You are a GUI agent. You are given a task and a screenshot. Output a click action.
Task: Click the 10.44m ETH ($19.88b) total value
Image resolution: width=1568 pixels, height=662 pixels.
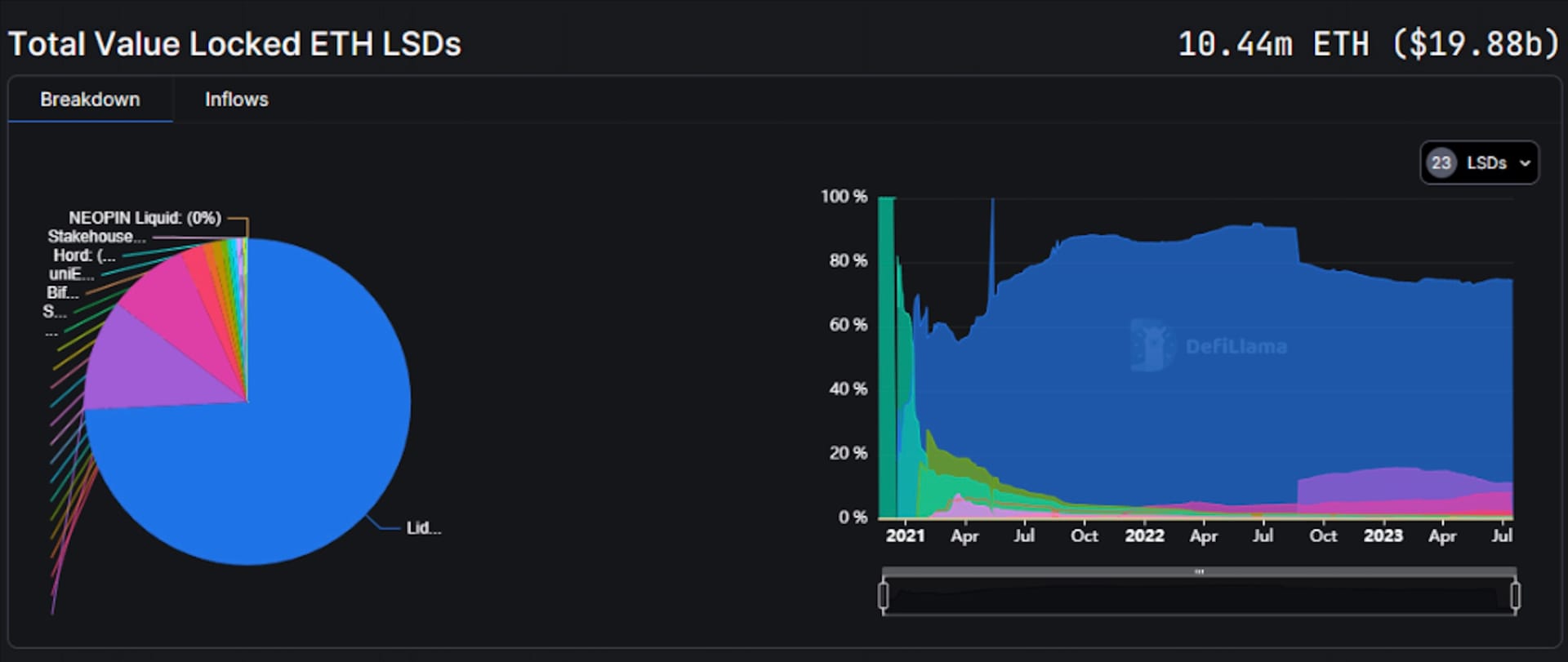[1369, 44]
